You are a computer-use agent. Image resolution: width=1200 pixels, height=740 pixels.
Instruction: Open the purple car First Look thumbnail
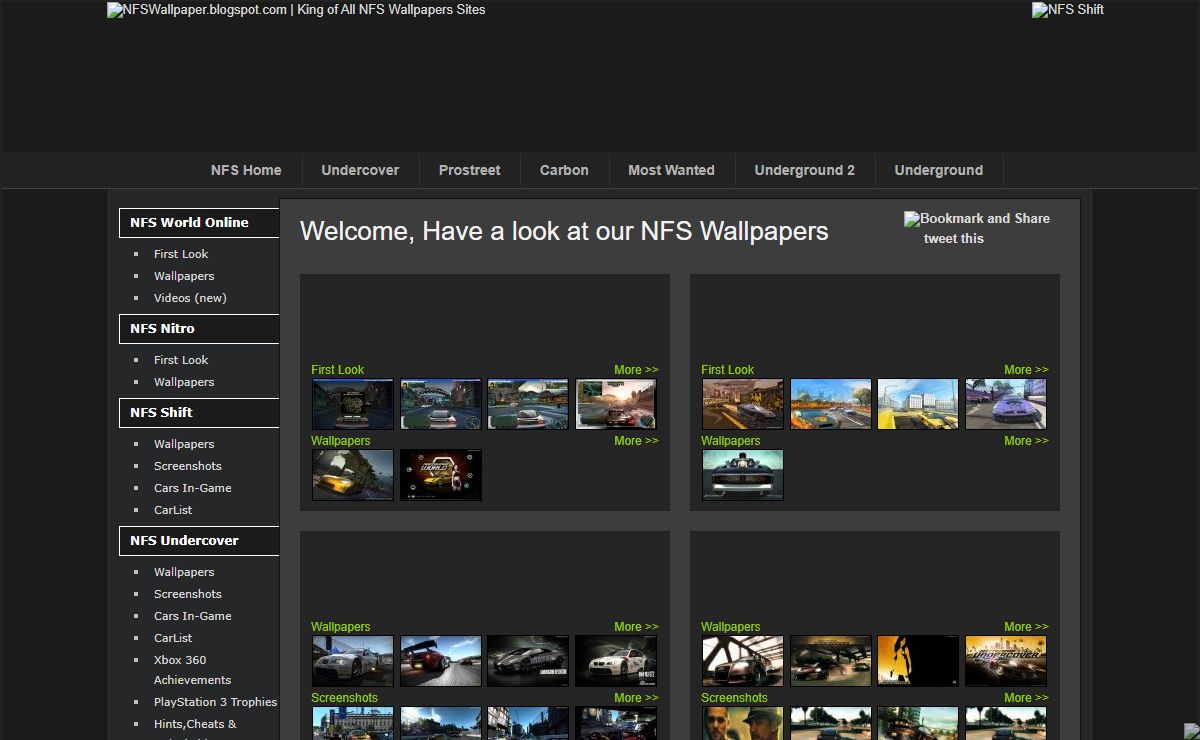[x=1006, y=404]
